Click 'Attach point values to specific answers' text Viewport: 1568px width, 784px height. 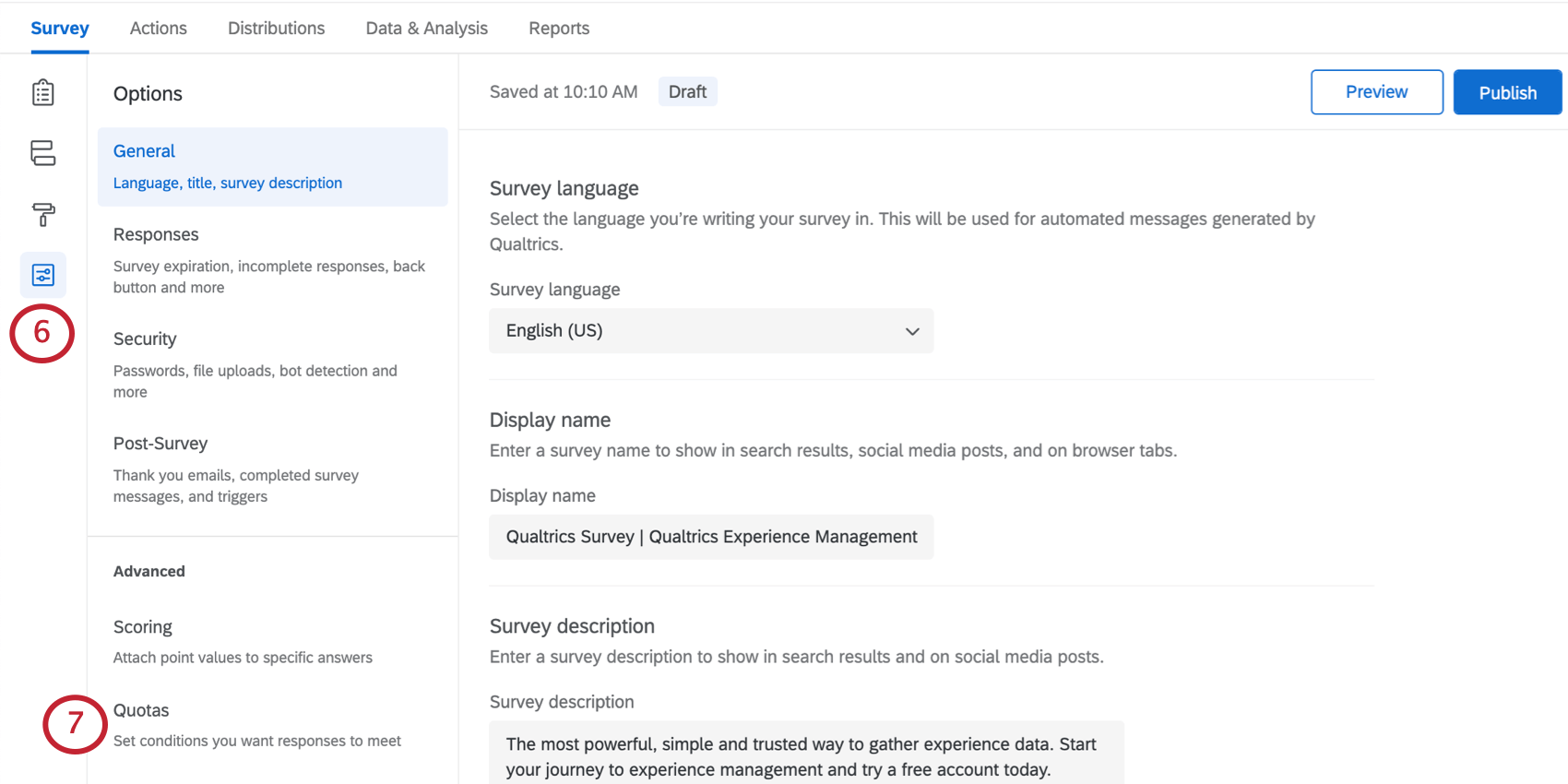243,658
